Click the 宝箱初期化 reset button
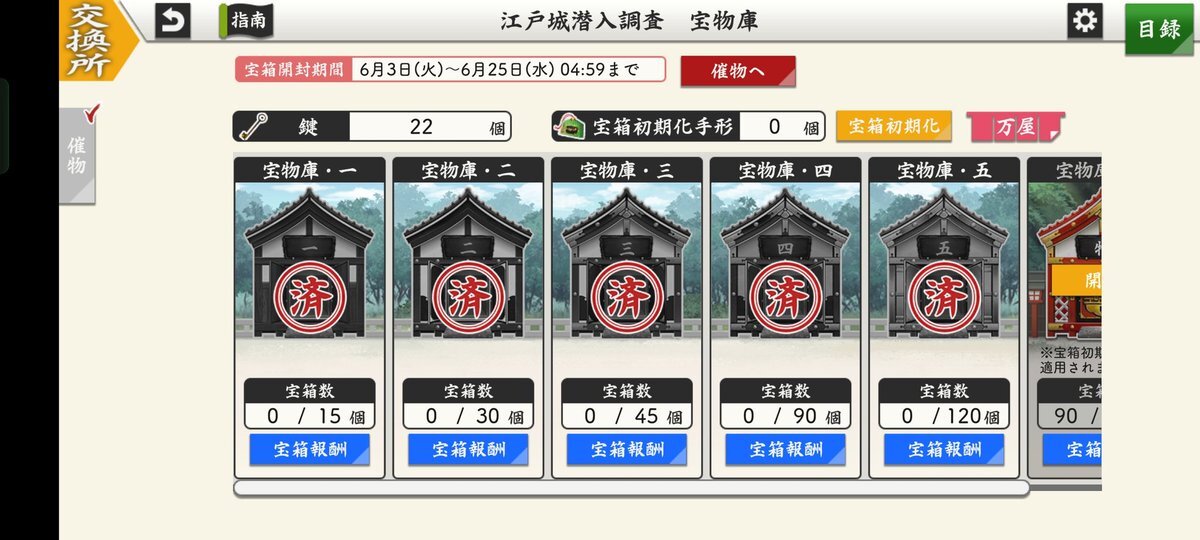Viewport: 1200px width, 540px height. click(893, 127)
